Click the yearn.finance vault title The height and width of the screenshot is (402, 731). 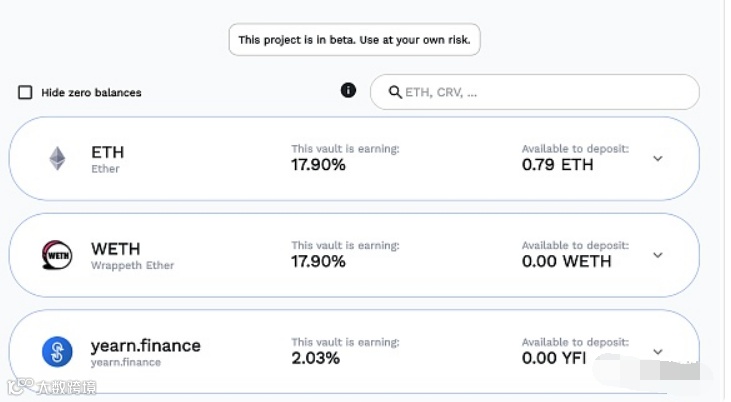tap(146, 346)
